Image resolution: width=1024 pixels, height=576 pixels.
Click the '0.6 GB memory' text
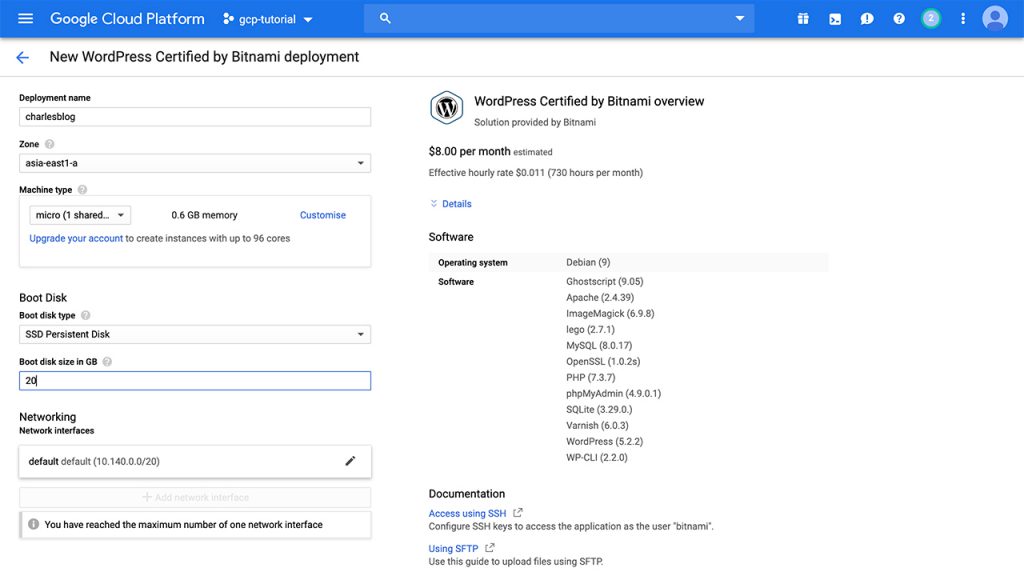204,215
